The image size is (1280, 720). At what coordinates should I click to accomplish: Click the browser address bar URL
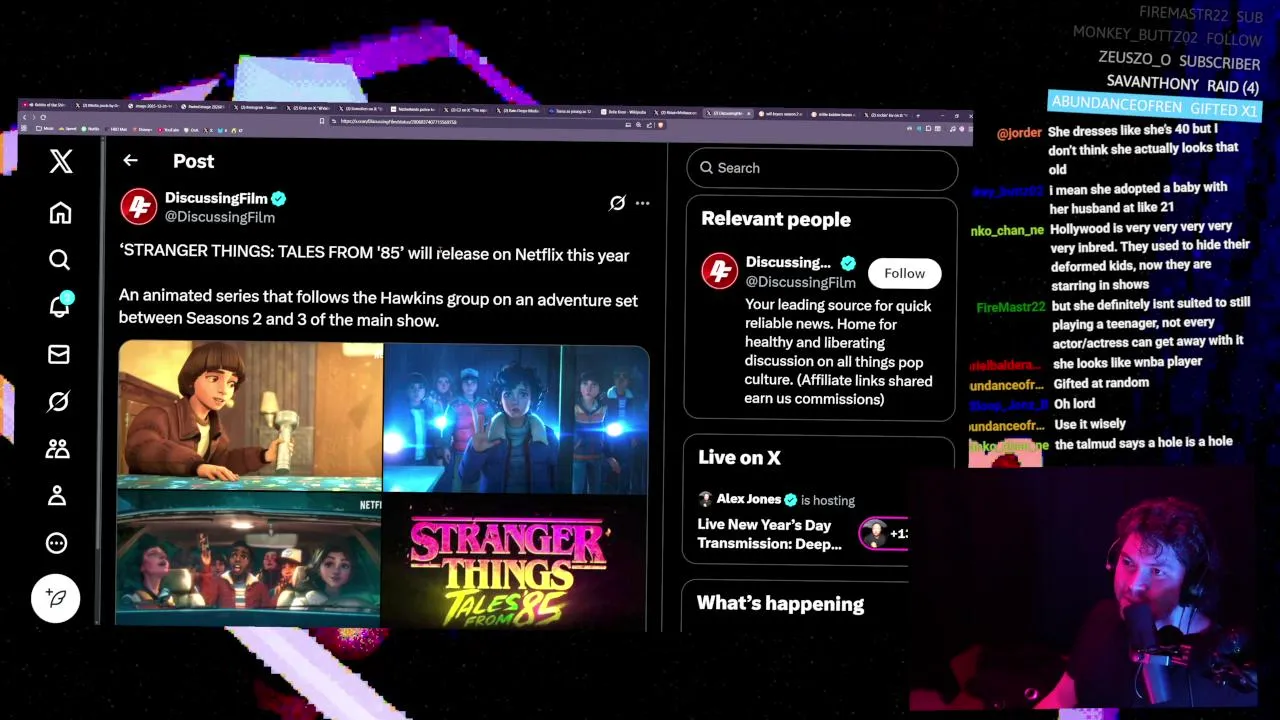(398, 122)
